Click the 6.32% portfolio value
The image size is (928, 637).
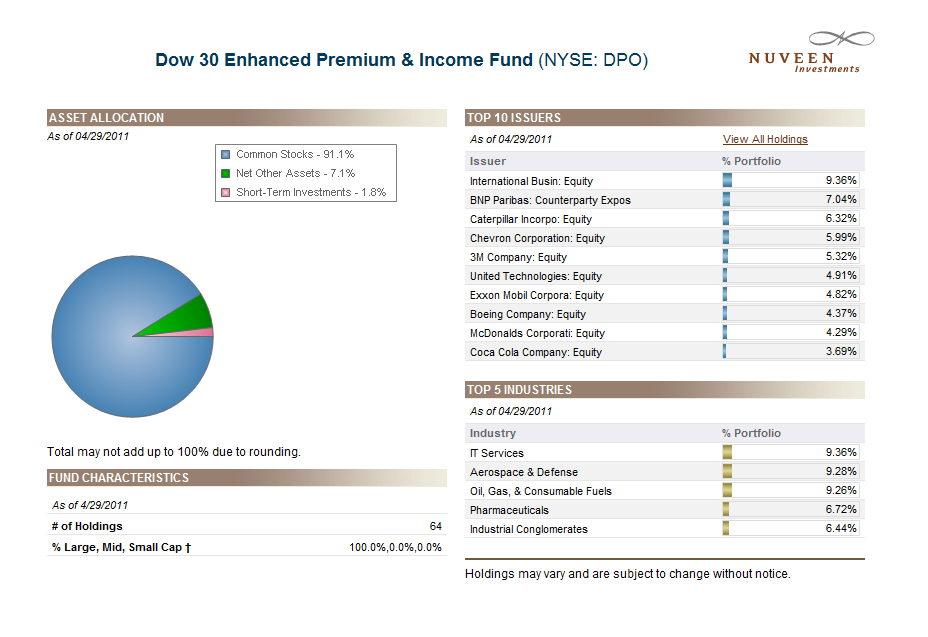841,218
